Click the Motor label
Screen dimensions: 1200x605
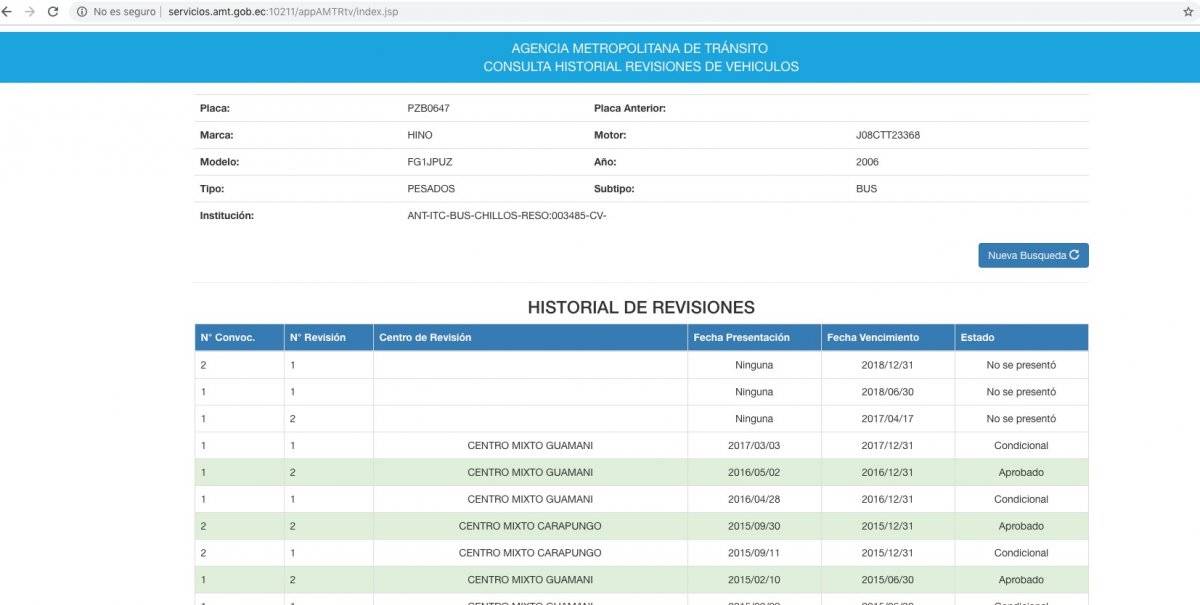610,135
